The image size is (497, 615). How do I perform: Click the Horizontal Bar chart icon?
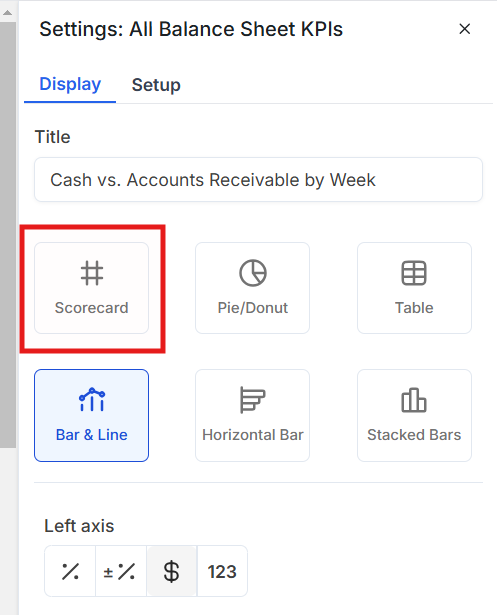point(253,400)
